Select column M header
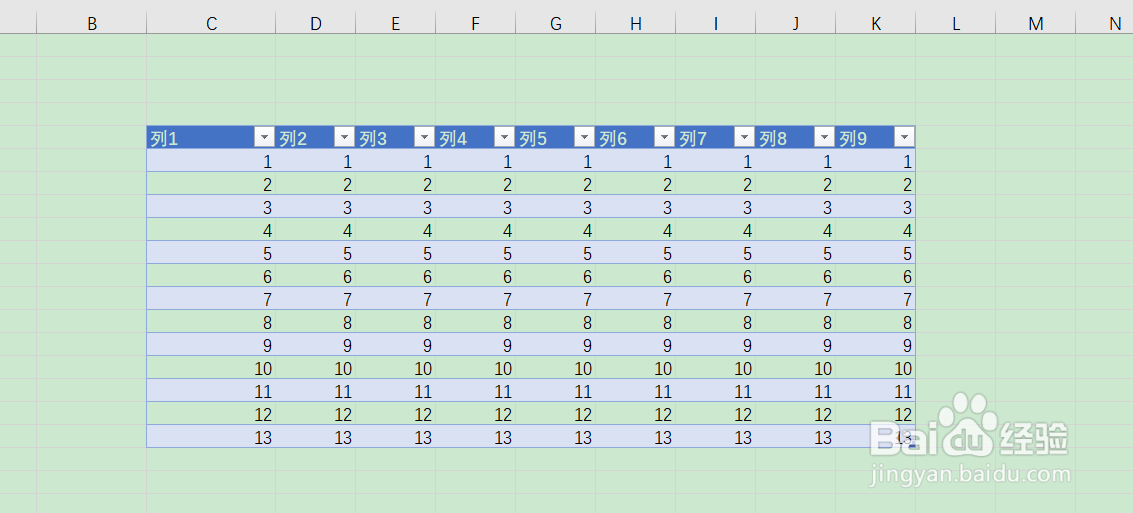The width and height of the screenshot is (1133, 513). 1035,24
